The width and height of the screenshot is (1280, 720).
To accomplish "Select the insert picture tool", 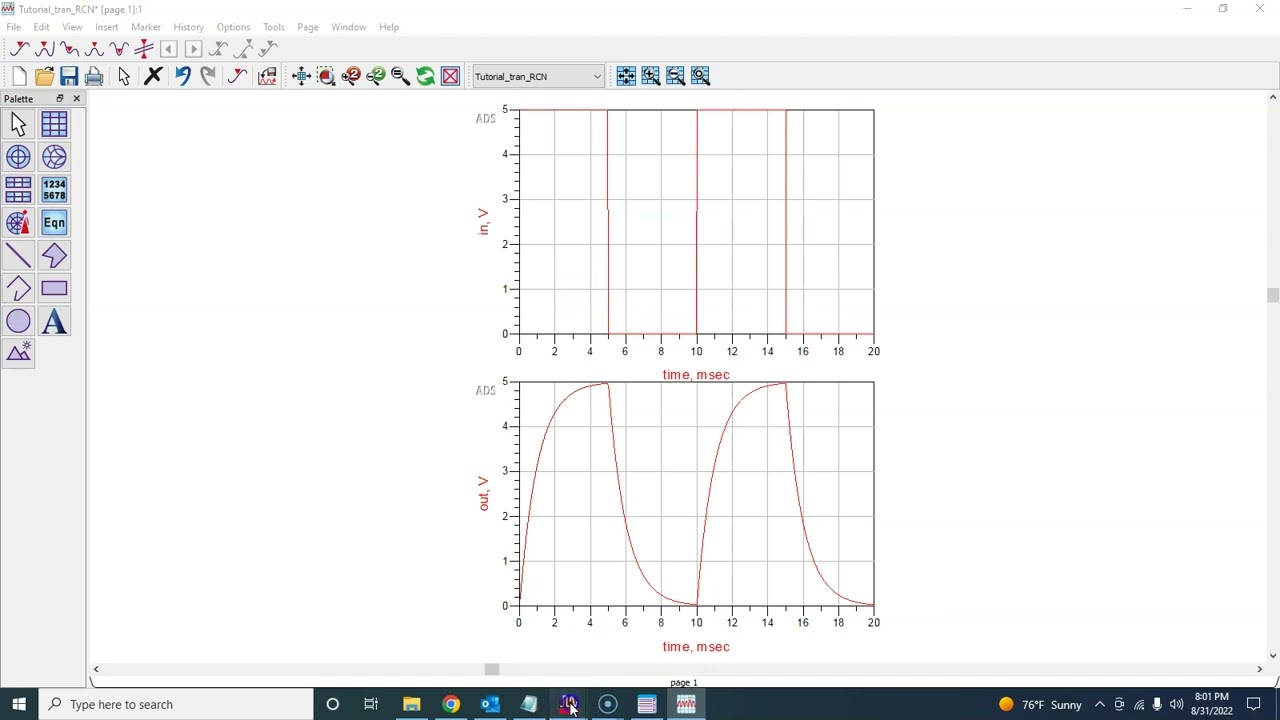I will point(18,353).
